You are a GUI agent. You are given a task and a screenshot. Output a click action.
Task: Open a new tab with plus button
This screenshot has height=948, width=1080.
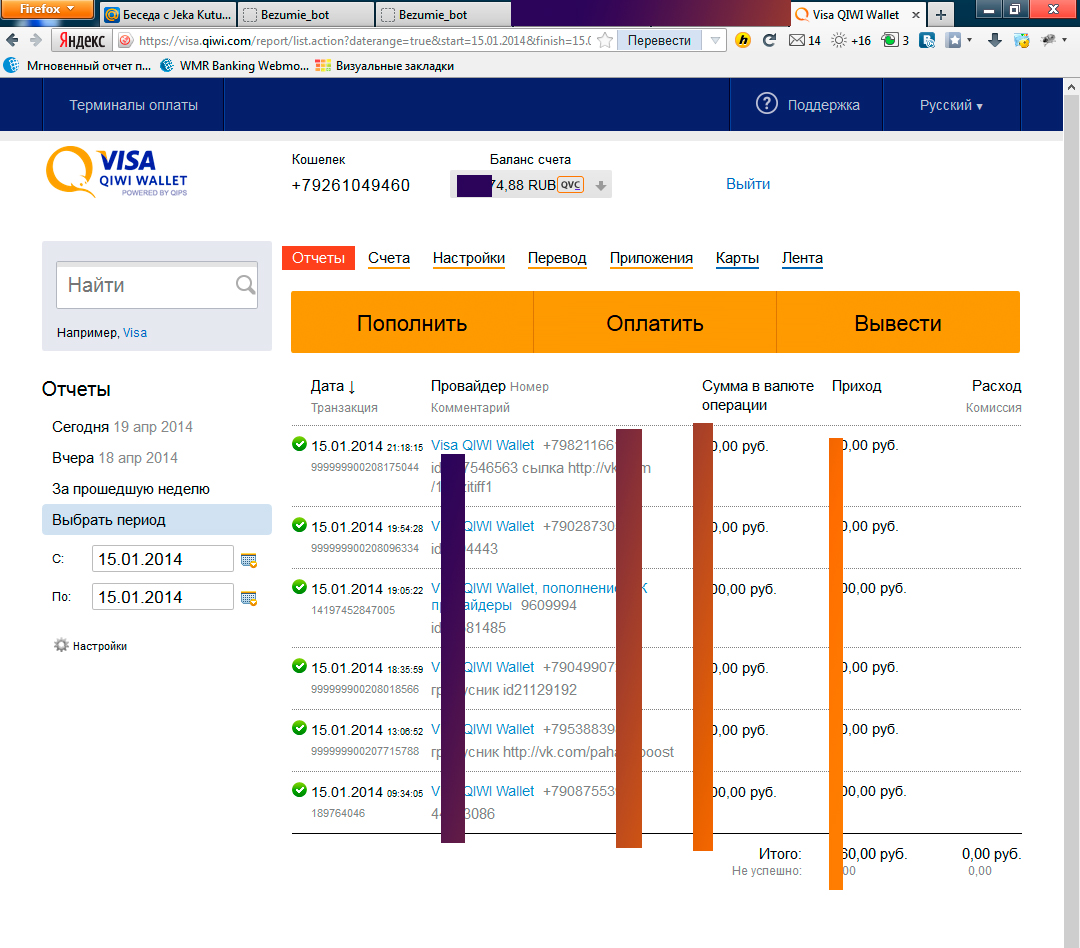940,14
